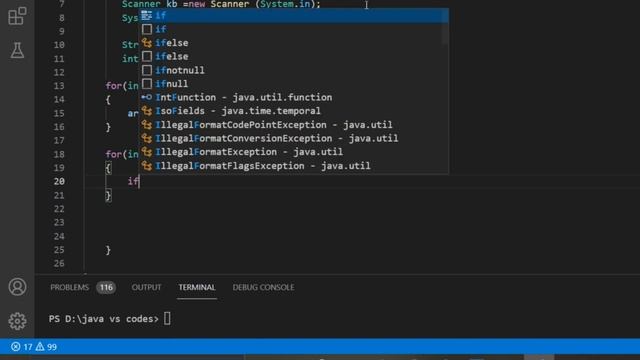The width and height of the screenshot is (640, 360).
Task: Click the 116 problems count badge
Action: point(106,287)
